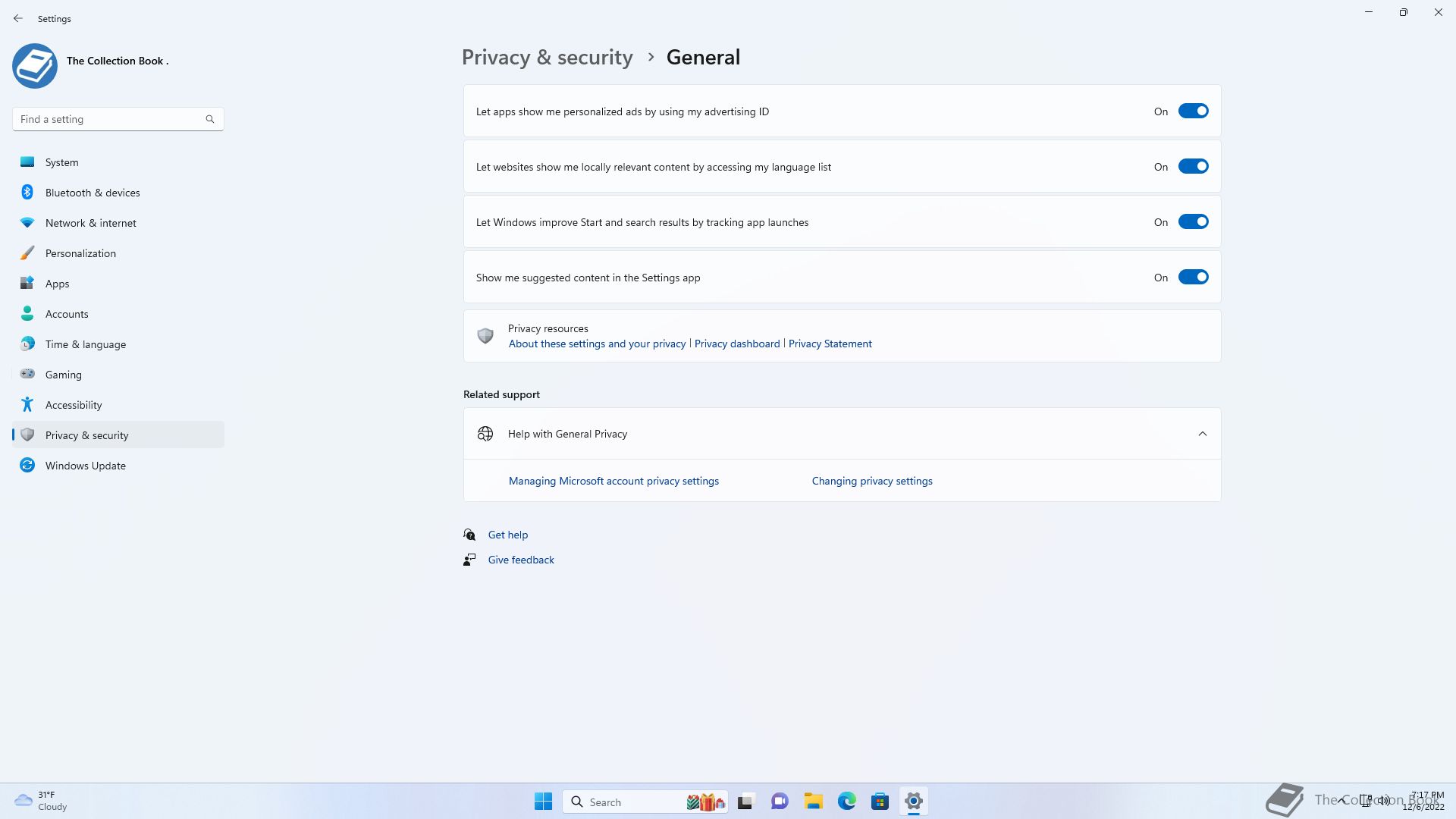Image resolution: width=1456 pixels, height=819 pixels.
Task: Select the Gaming controller icon
Action: click(27, 374)
